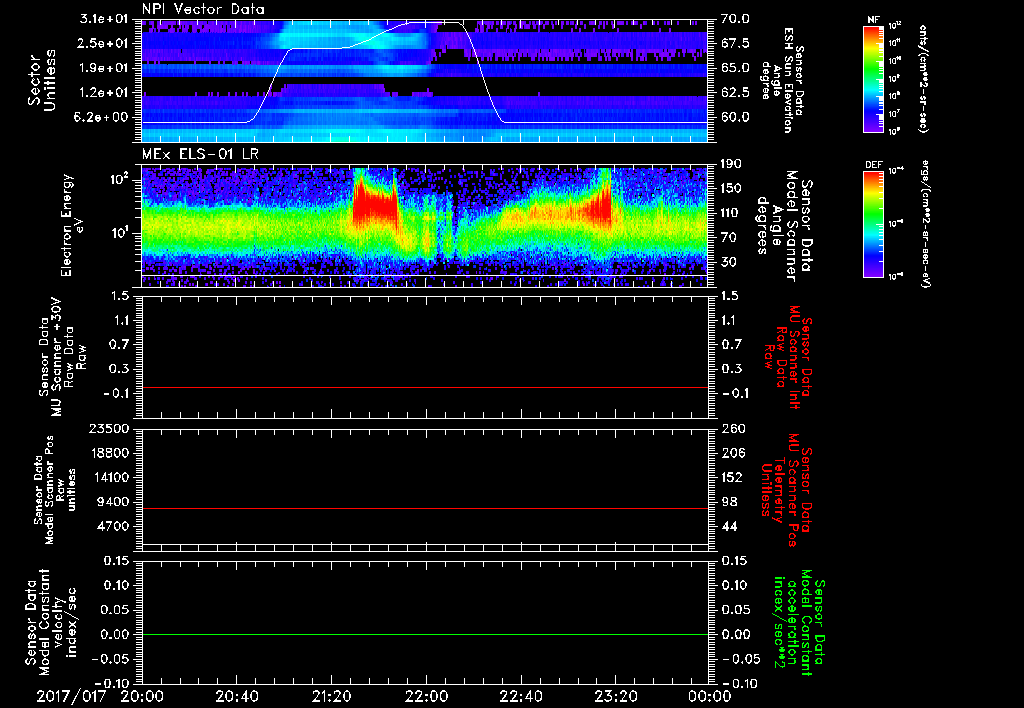
Task: Click the 21:20 time axis label
Action: pyautogui.click(x=331, y=695)
